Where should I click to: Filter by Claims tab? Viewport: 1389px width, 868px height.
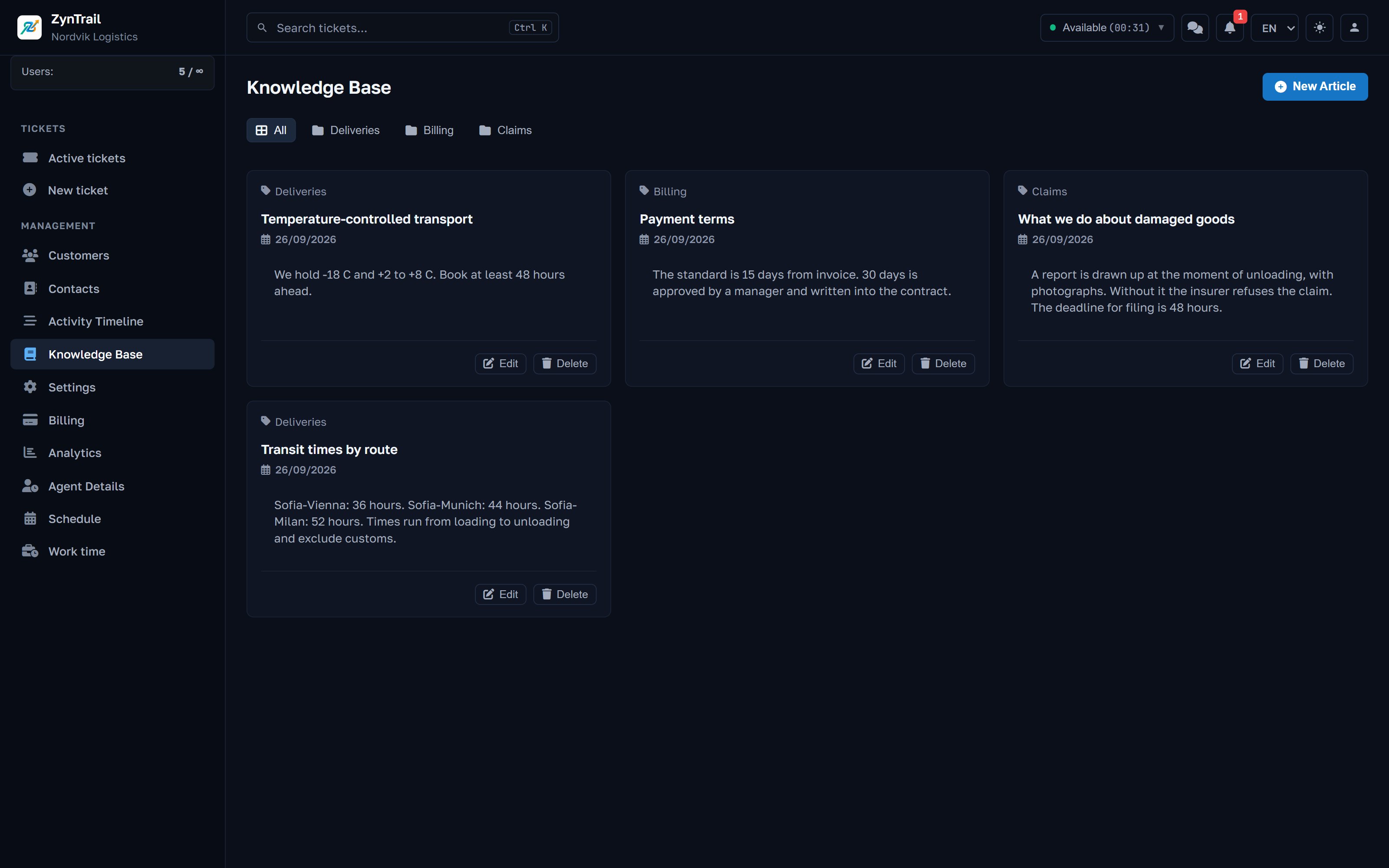tap(505, 130)
